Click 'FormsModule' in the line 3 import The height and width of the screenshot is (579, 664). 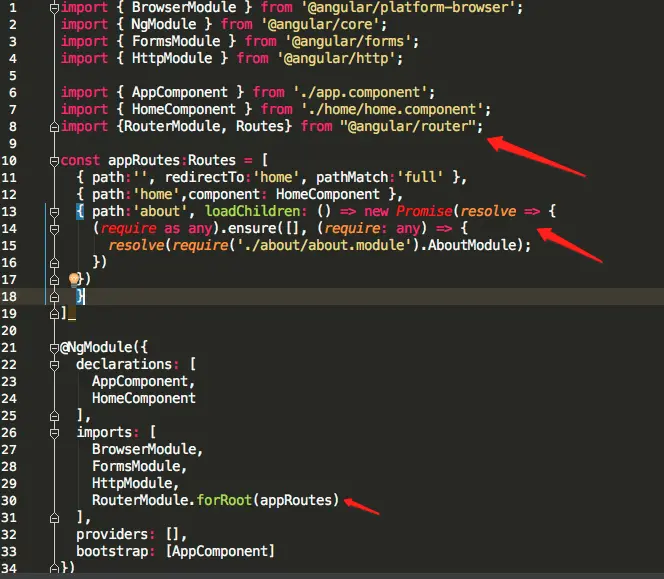tap(176, 41)
